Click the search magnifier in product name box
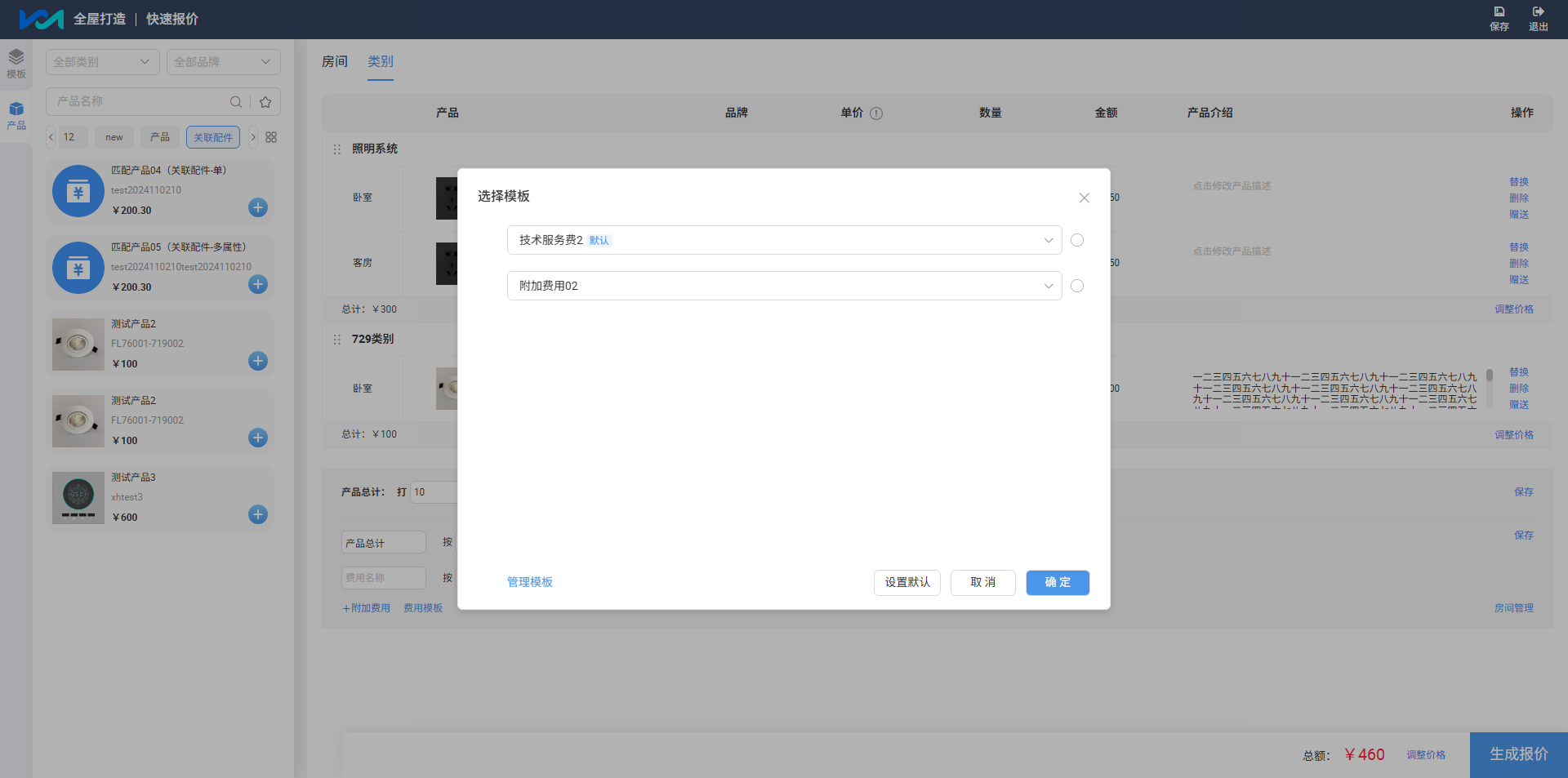Image resolution: width=1568 pixels, height=778 pixels. click(235, 102)
